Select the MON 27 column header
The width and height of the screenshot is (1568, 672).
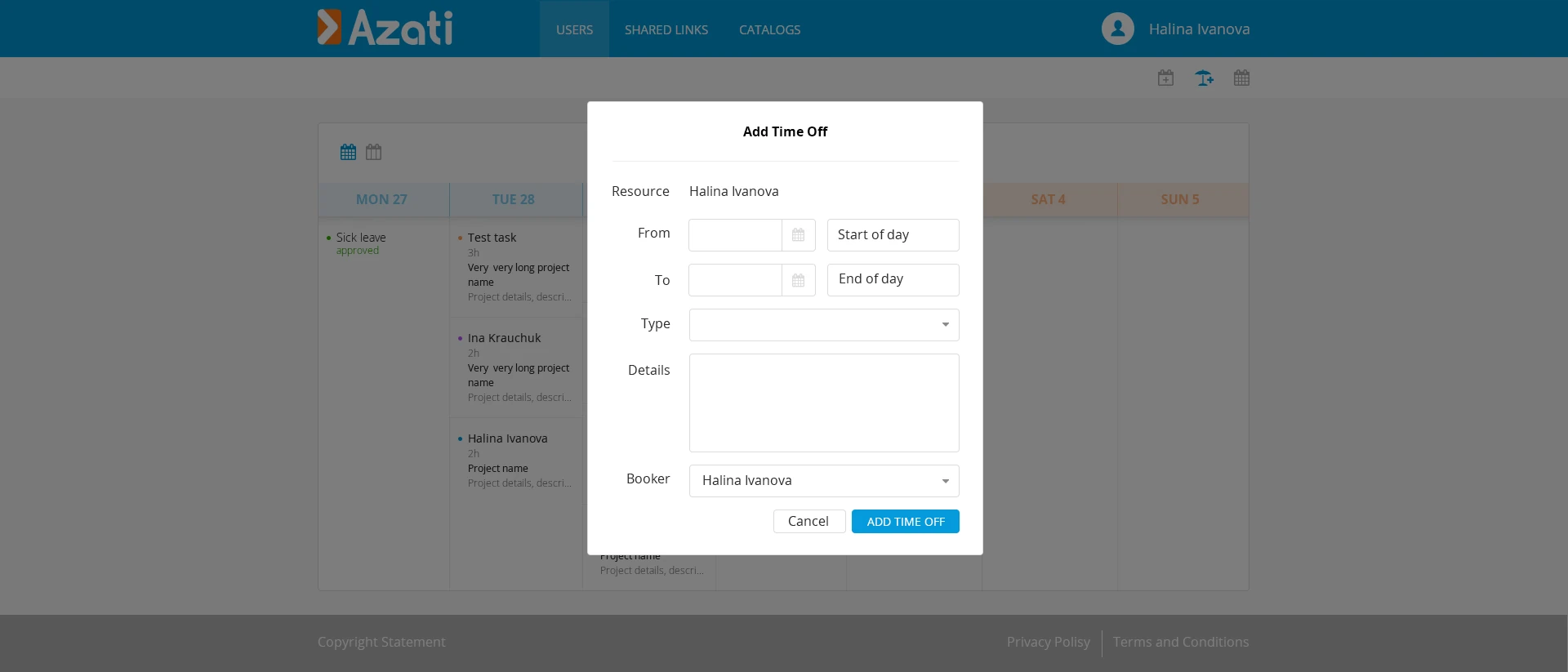382,199
